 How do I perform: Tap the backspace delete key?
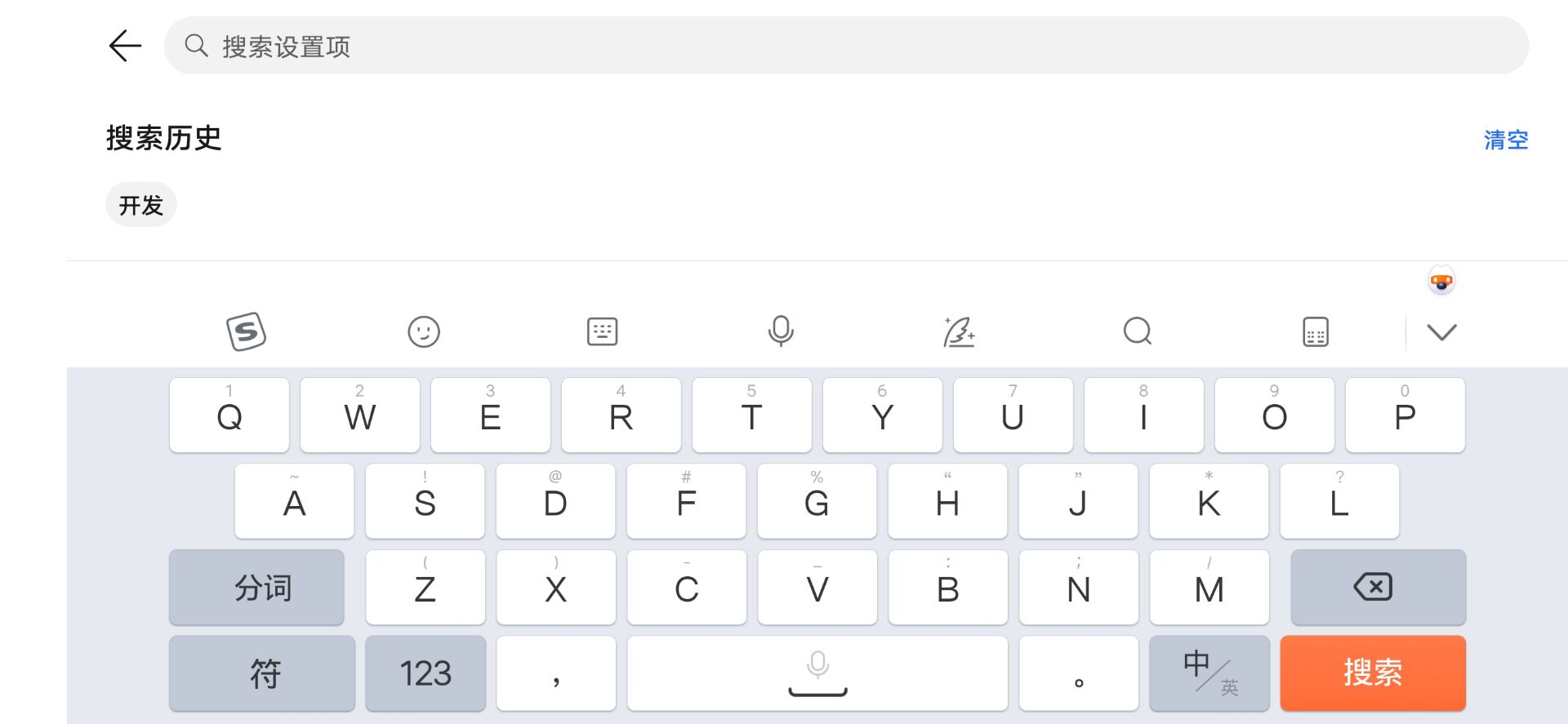[x=1379, y=587]
